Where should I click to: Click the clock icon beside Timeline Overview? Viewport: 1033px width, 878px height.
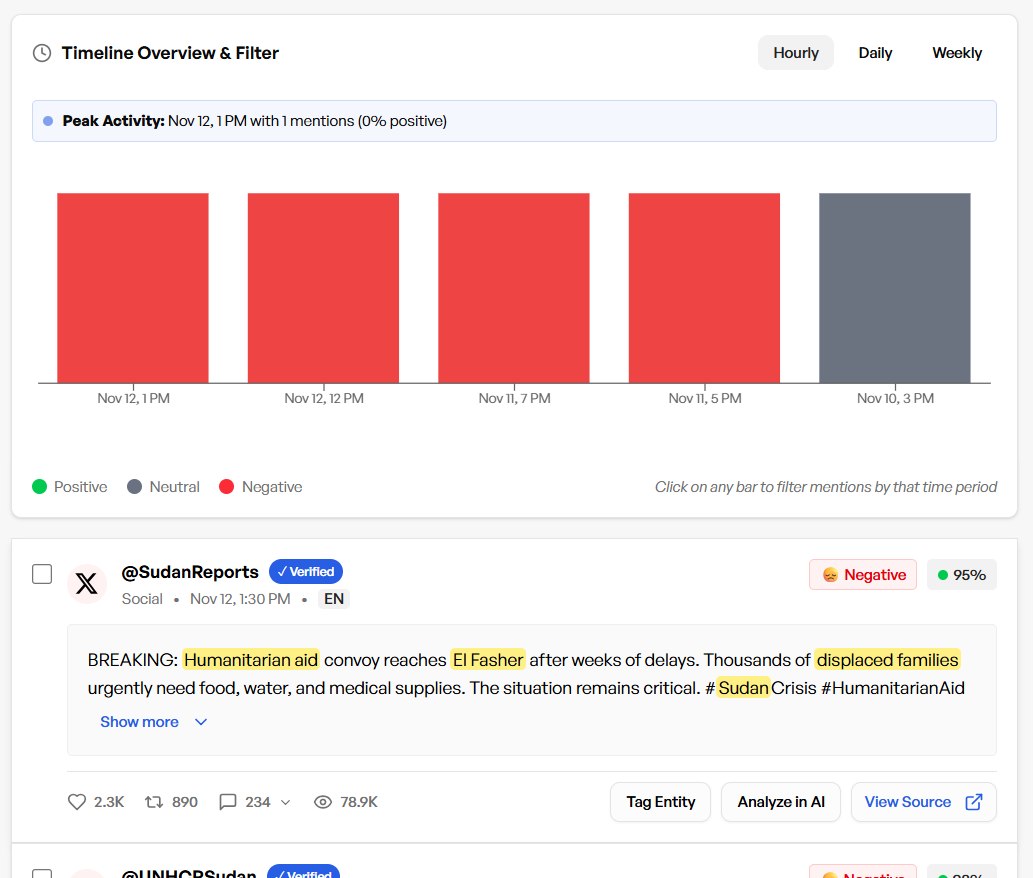coord(42,53)
